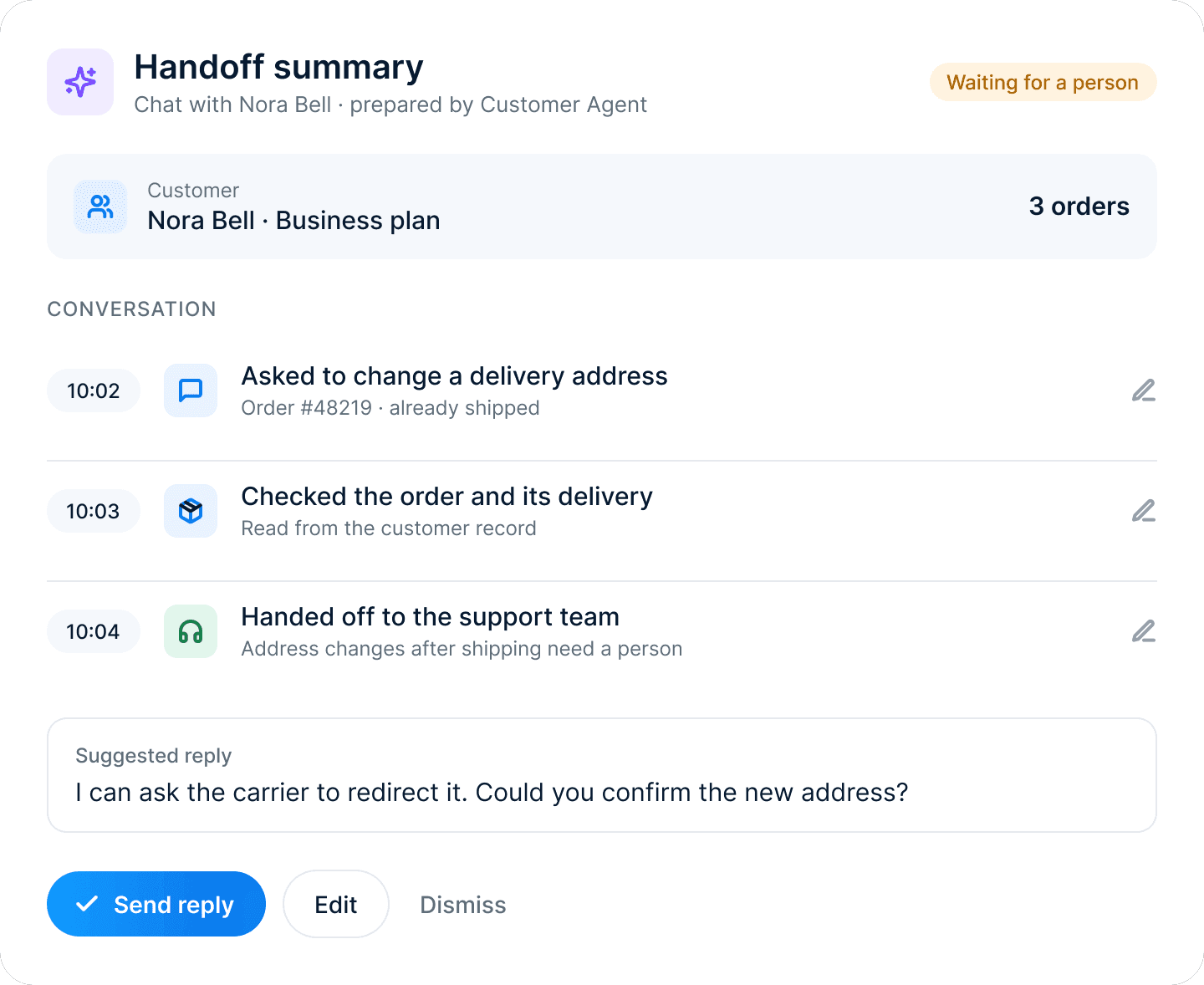Edit the 'Asked to change a delivery address' entry
The width and height of the screenshot is (1204, 985).
(1143, 390)
